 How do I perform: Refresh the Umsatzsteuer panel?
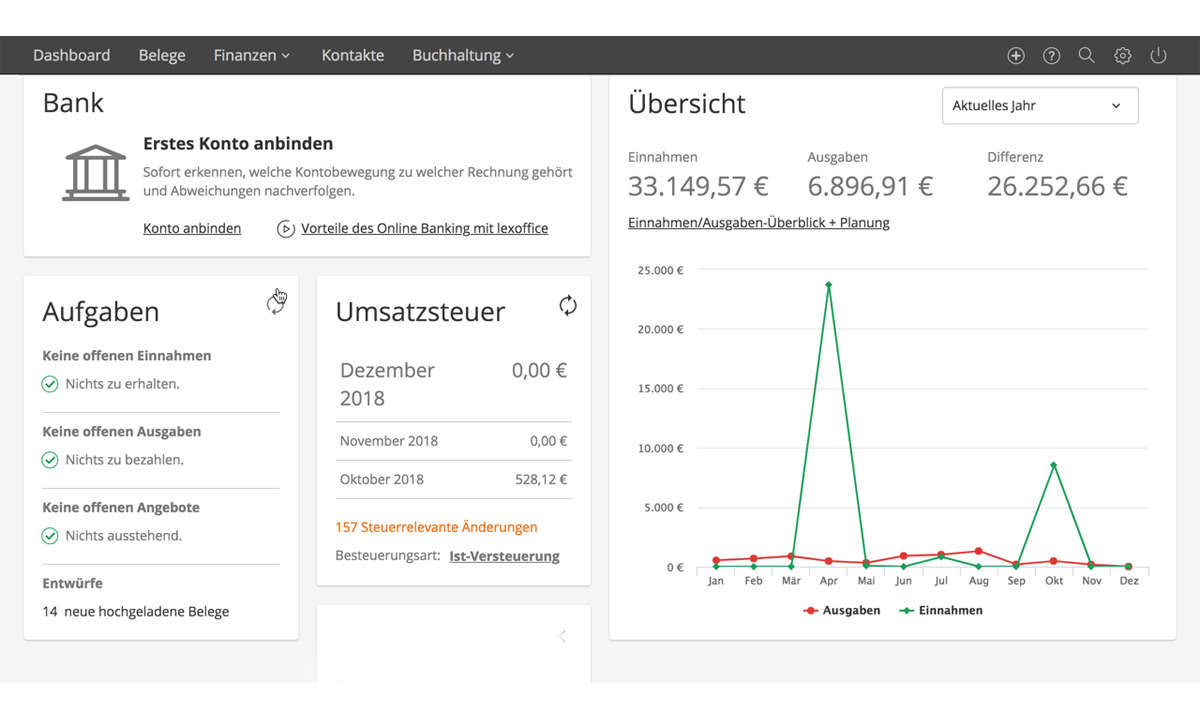pyautogui.click(x=567, y=306)
